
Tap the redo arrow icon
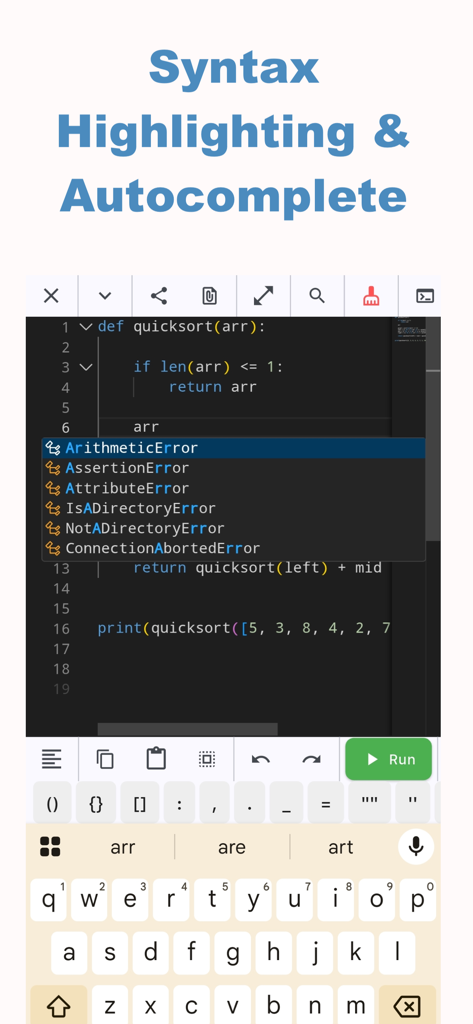pos(312,759)
